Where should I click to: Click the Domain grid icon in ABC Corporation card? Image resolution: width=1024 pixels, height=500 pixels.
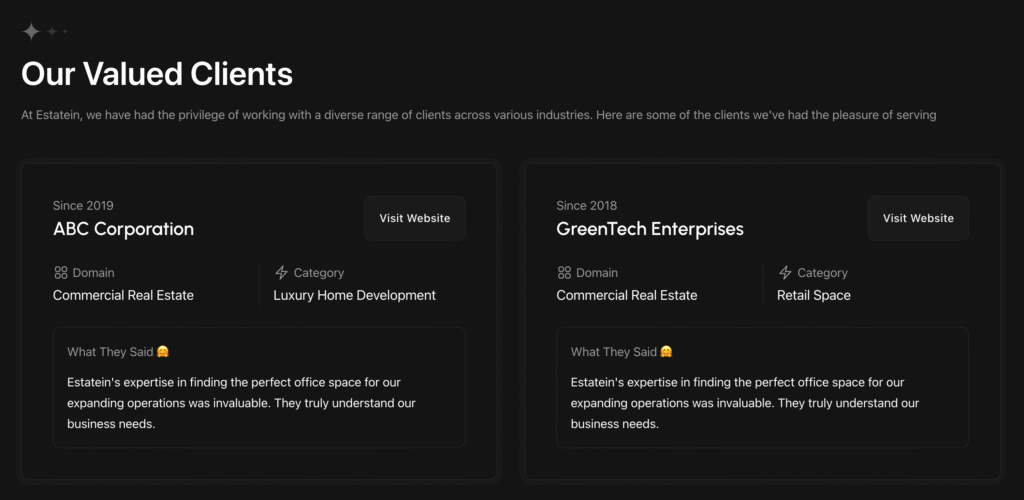[x=61, y=273]
